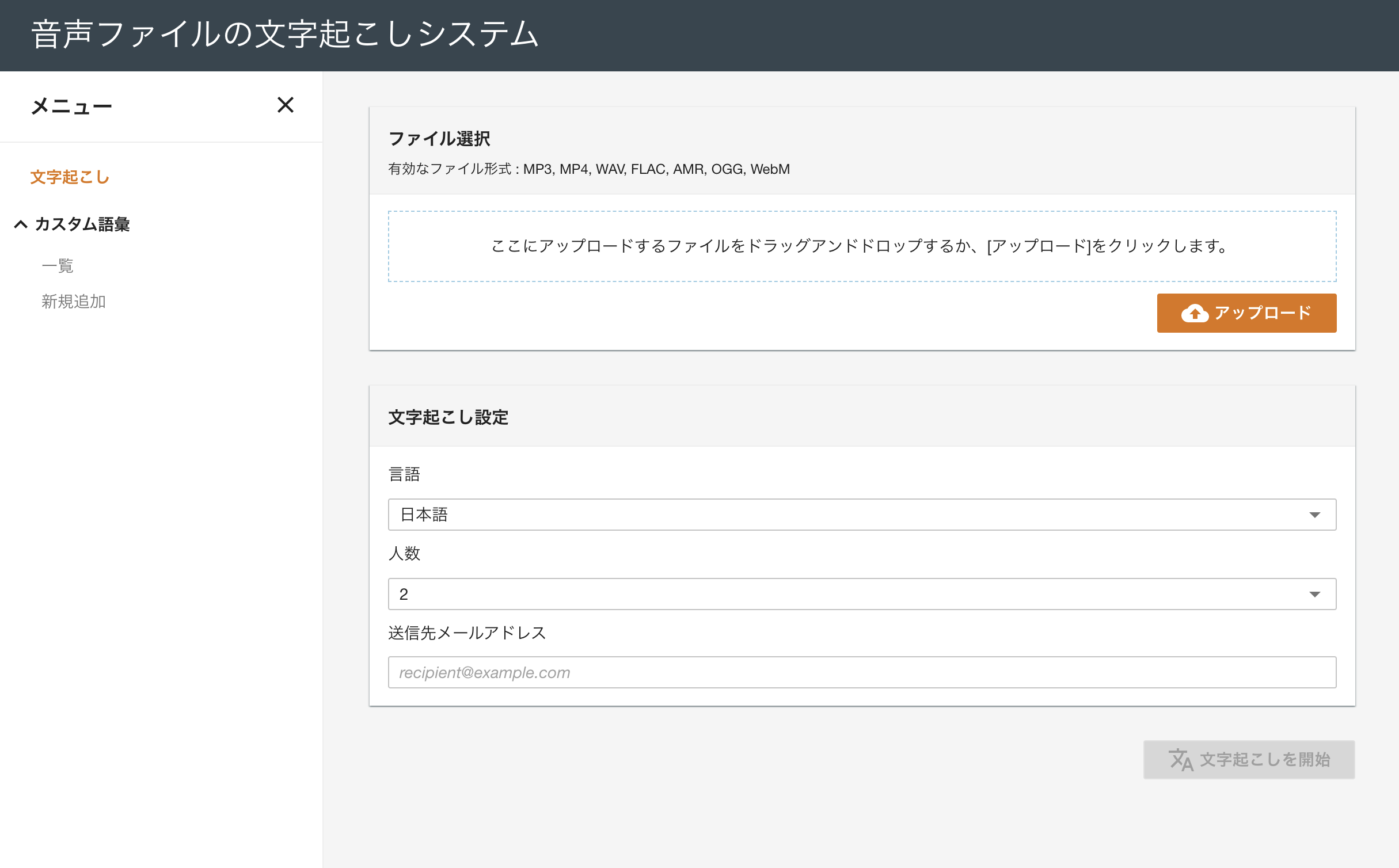Select 文字起こし in the side menu
This screenshot has width=1399, height=868.
(x=70, y=177)
